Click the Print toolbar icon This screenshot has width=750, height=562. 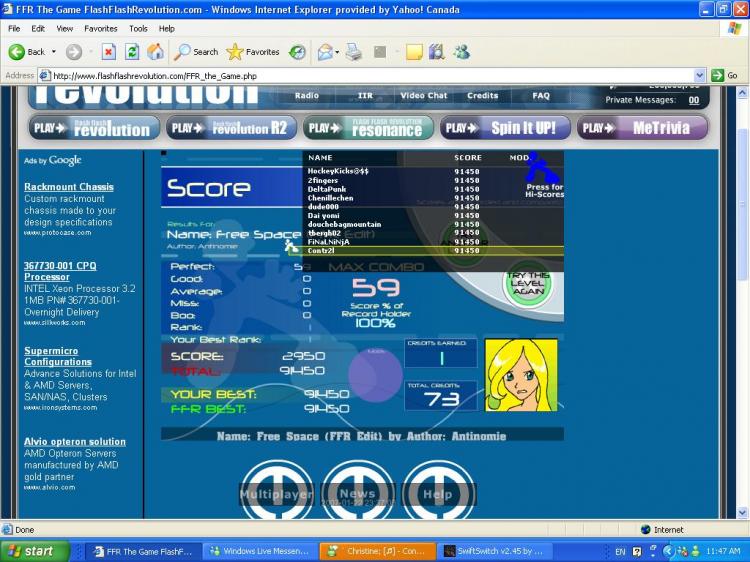[x=353, y=52]
